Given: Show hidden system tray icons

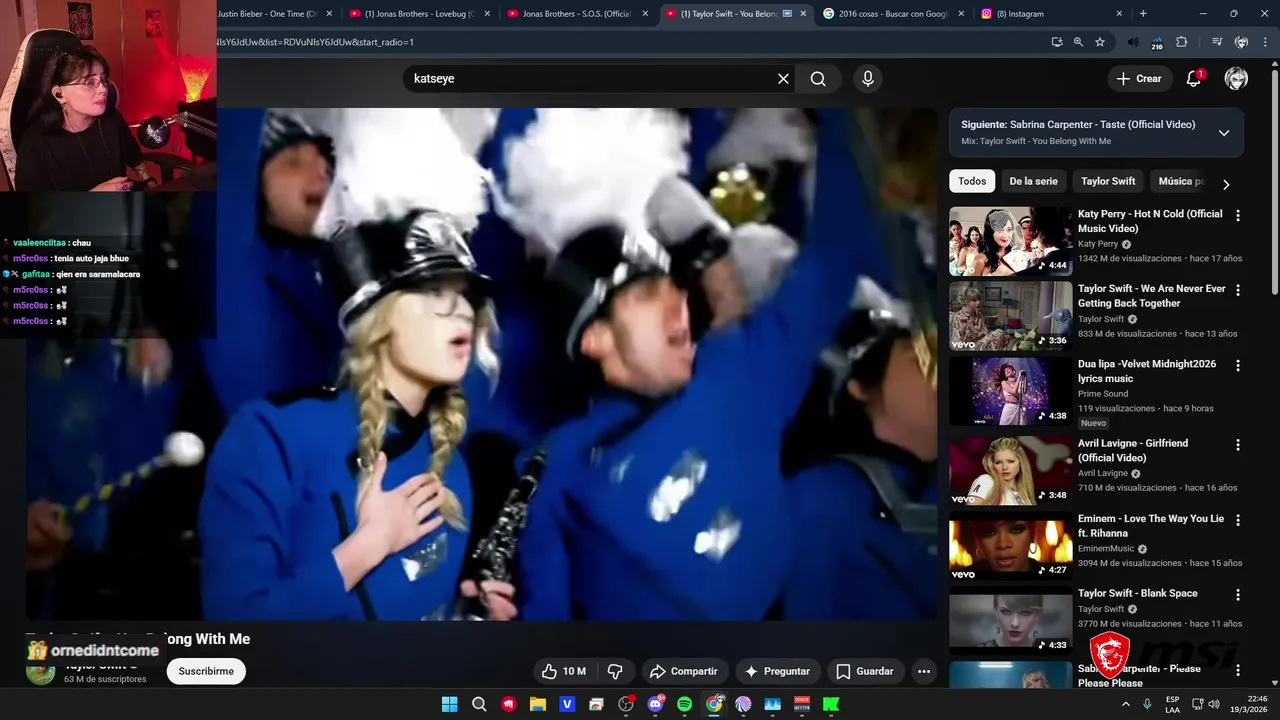Looking at the screenshot, I should point(1126,704).
